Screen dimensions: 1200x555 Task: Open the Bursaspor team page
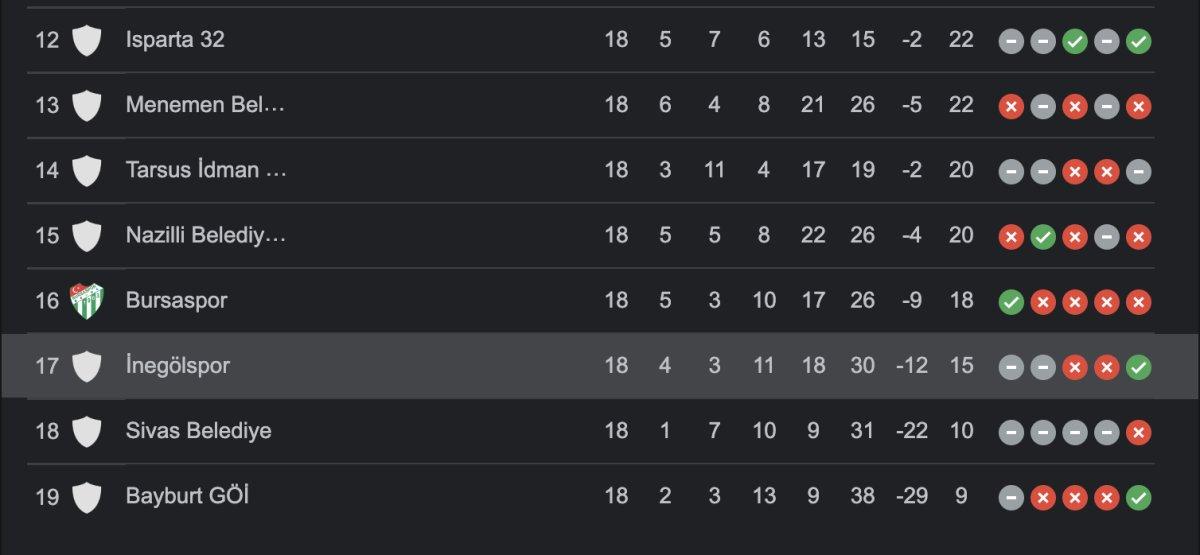tap(176, 300)
